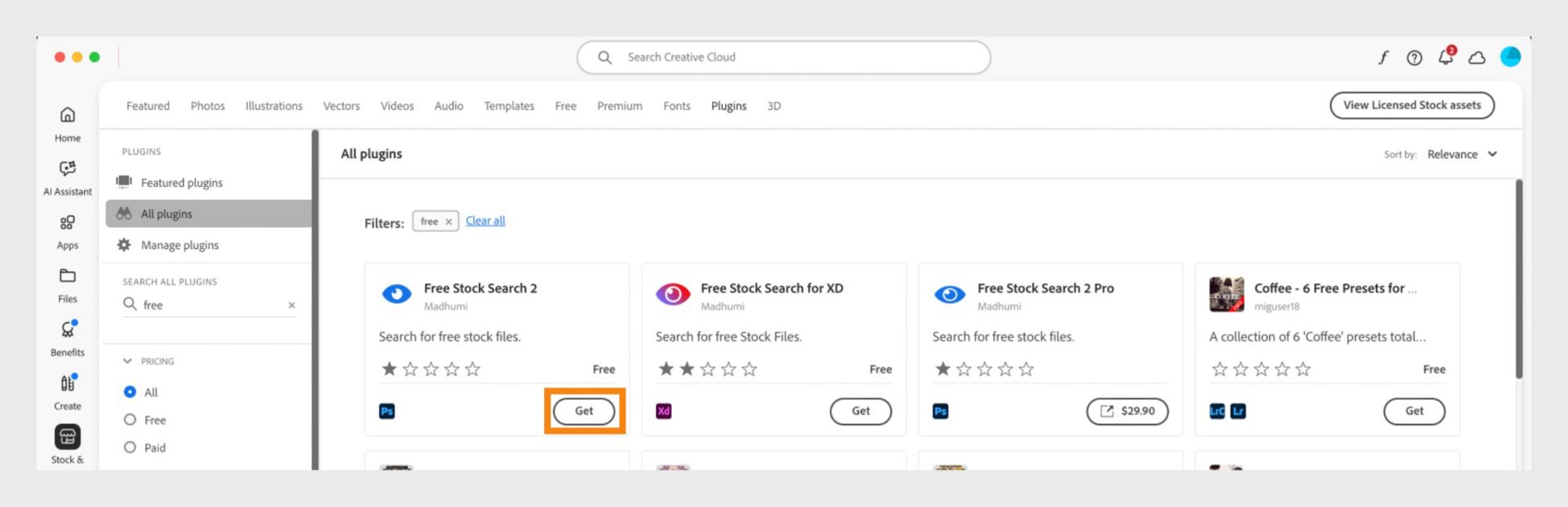
Task: Click the Clear all filters link
Action: [485, 221]
